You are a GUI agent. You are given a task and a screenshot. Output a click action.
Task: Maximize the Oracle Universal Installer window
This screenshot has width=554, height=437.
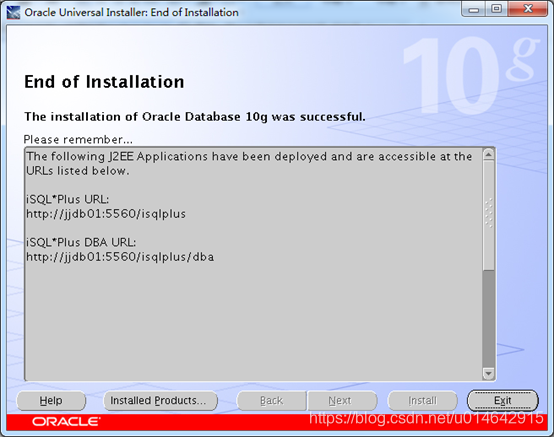click(x=496, y=9)
